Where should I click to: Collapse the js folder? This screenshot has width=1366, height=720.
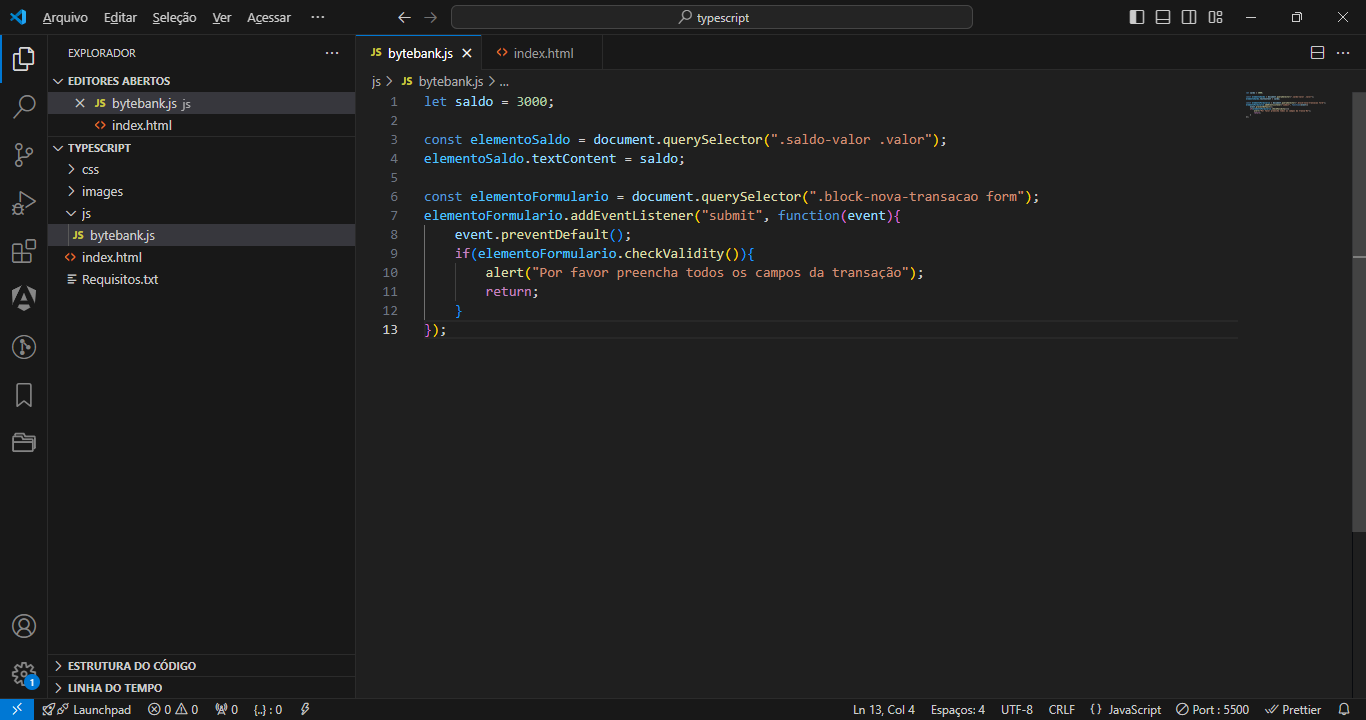(201, 213)
